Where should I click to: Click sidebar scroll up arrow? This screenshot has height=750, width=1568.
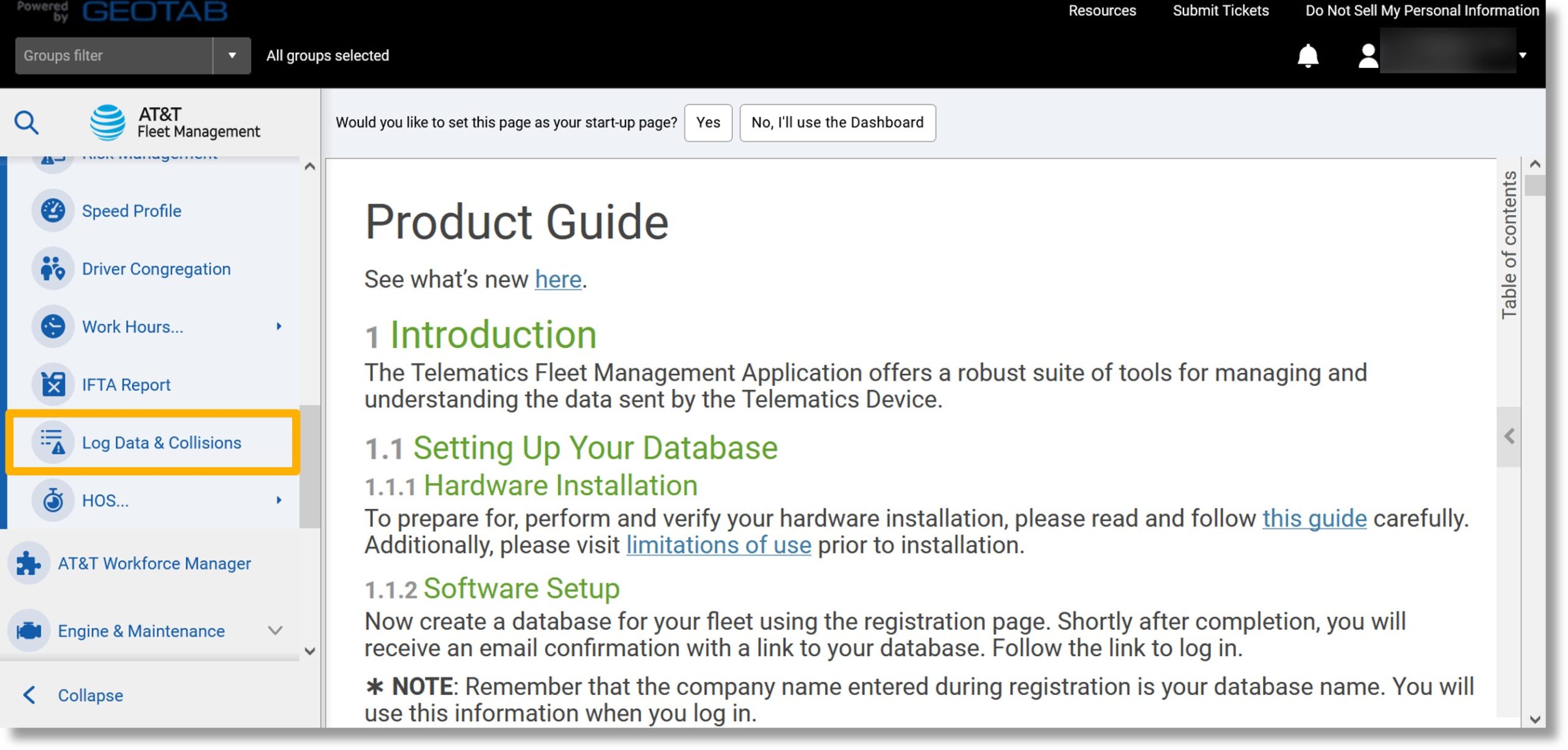(310, 166)
